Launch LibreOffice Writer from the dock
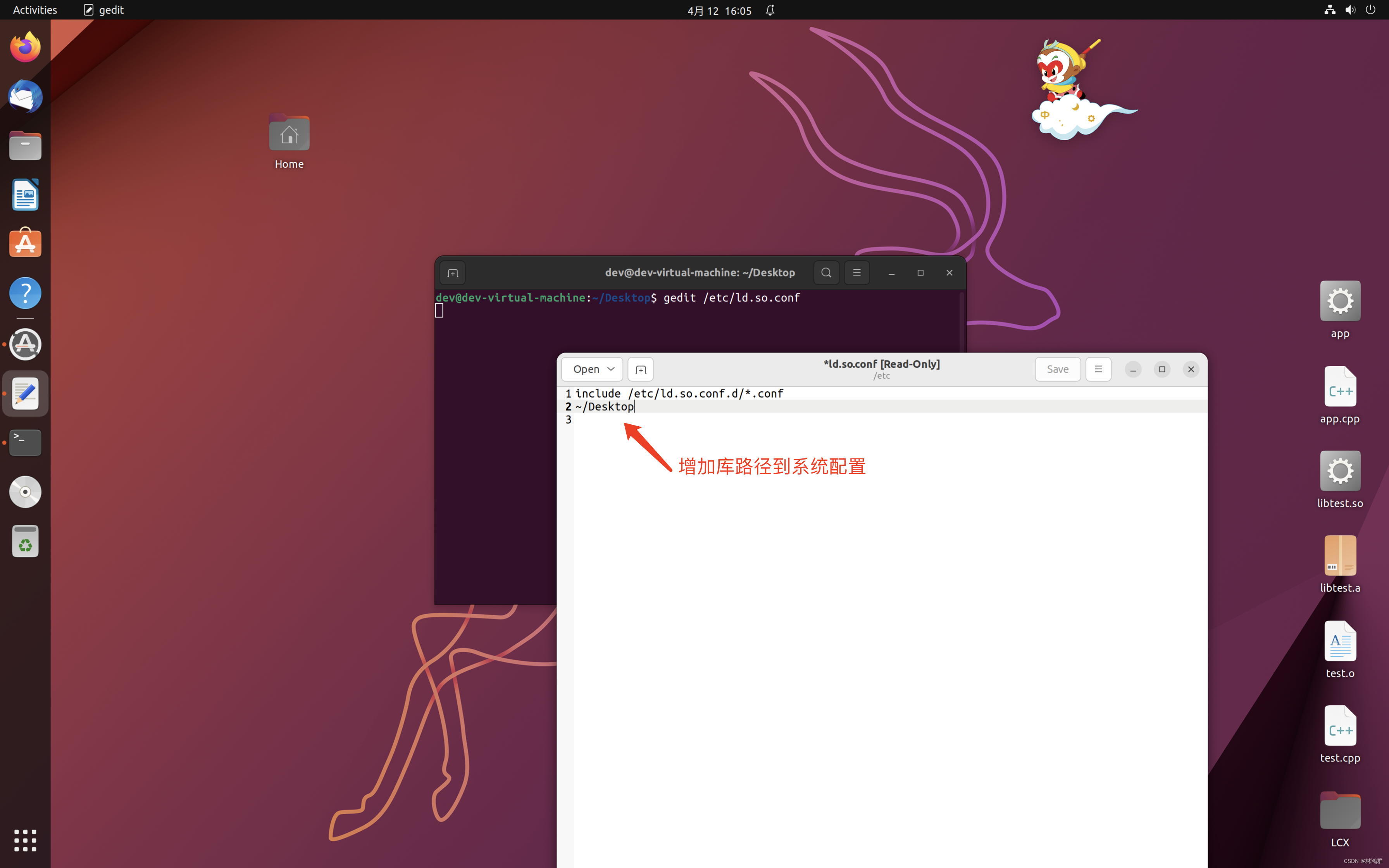The image size is (1389, 868). point(25,195)
